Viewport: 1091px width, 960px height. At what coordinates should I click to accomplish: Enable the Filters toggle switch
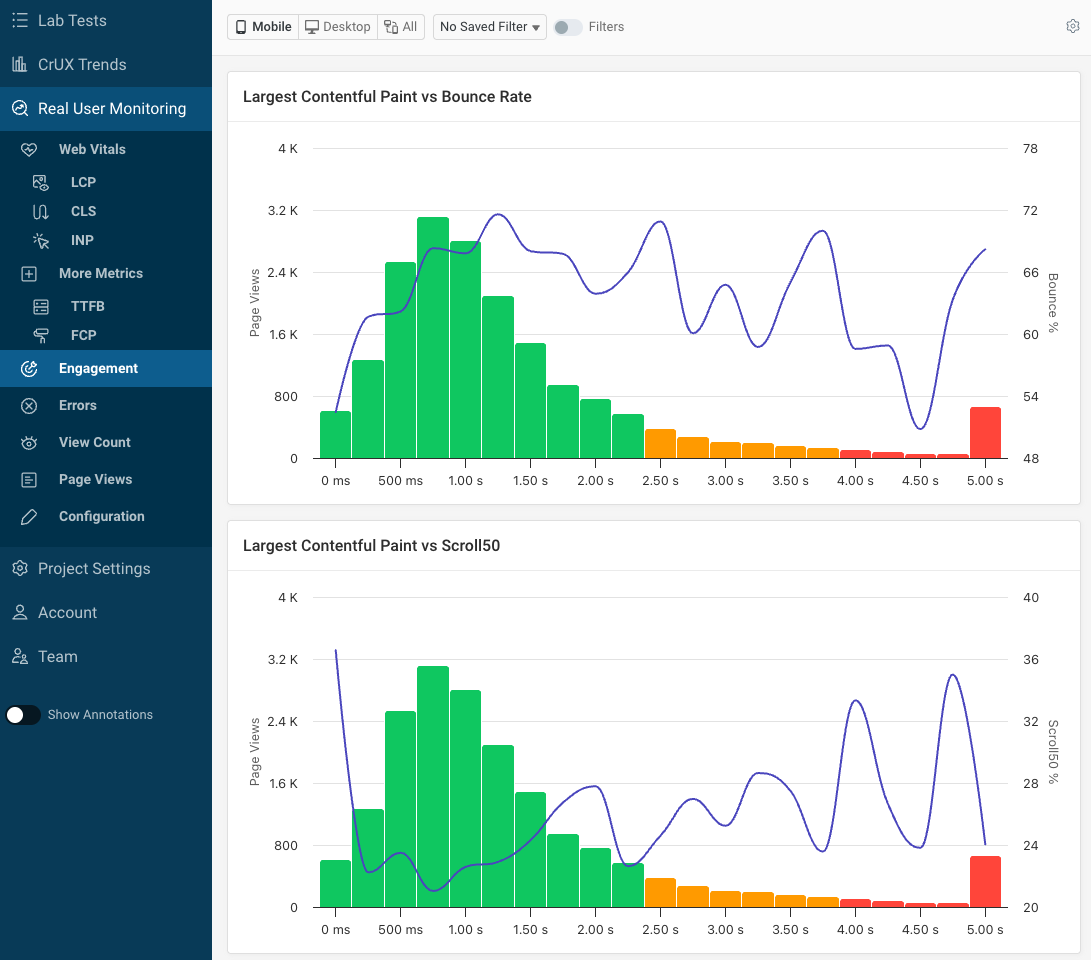[x=567, y=27]
